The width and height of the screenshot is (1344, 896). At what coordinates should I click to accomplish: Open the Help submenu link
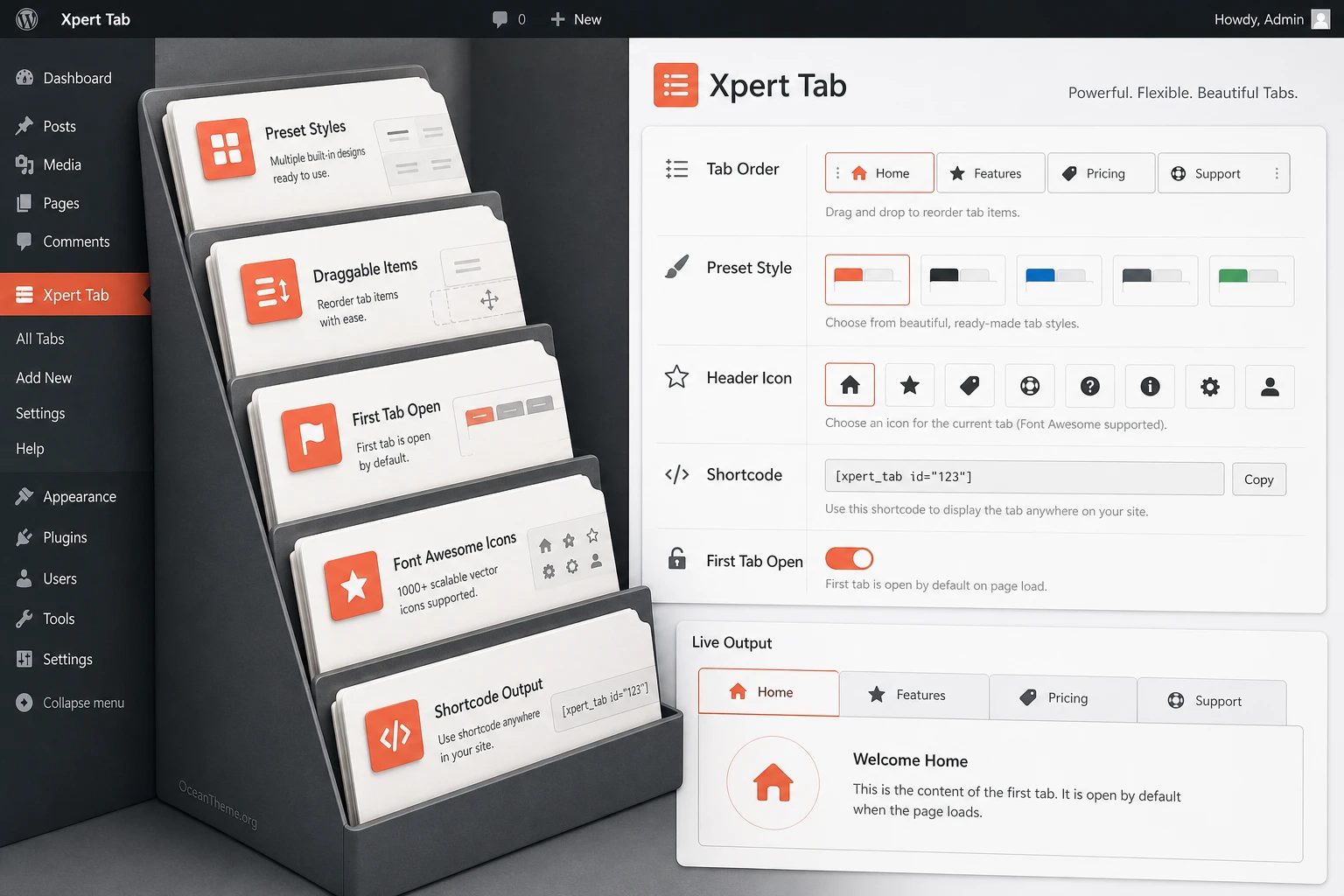point(30,449)
